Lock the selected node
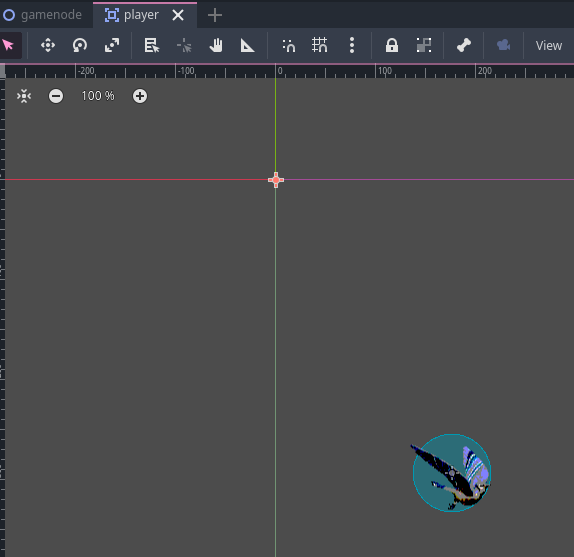The width and height of the screenshot is (574, 557). [x=392, y=45]
